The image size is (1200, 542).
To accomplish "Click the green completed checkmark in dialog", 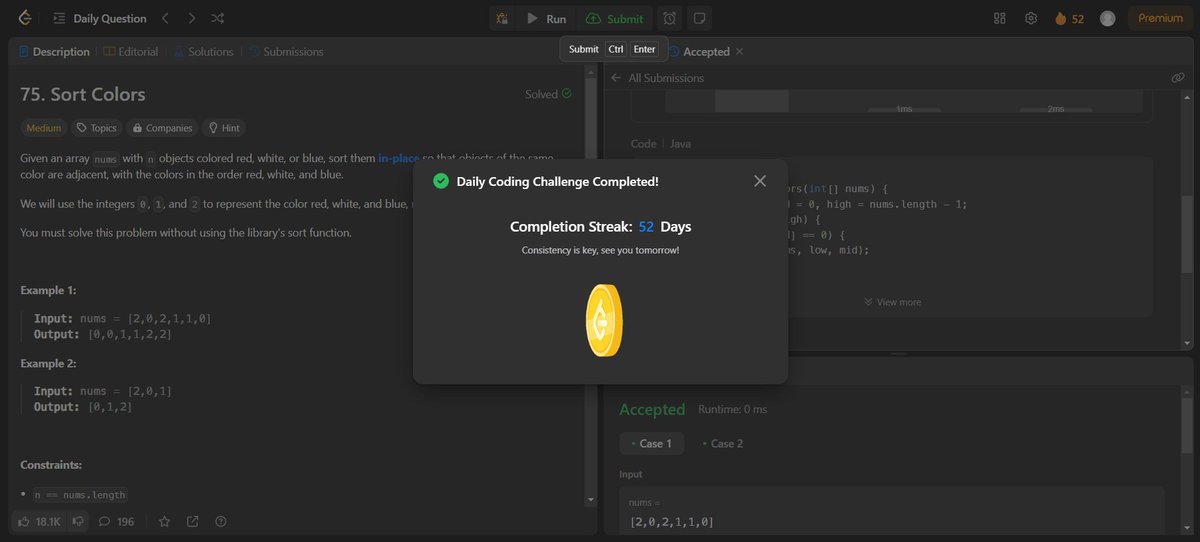I will (440, 181).
